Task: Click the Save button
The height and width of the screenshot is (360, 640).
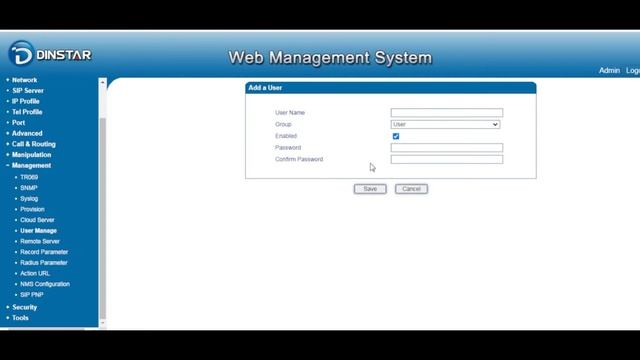Action: click(370, 189)
